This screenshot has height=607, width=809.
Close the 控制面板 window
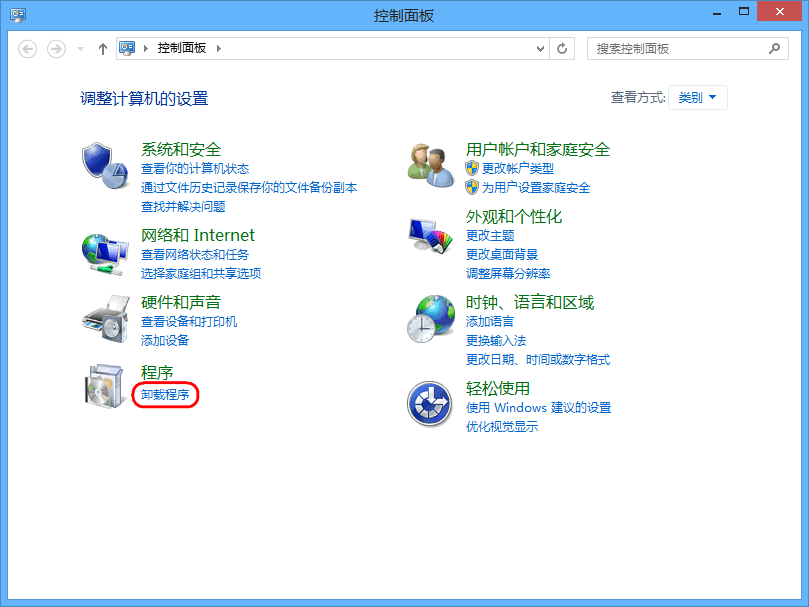click(780, 11)
